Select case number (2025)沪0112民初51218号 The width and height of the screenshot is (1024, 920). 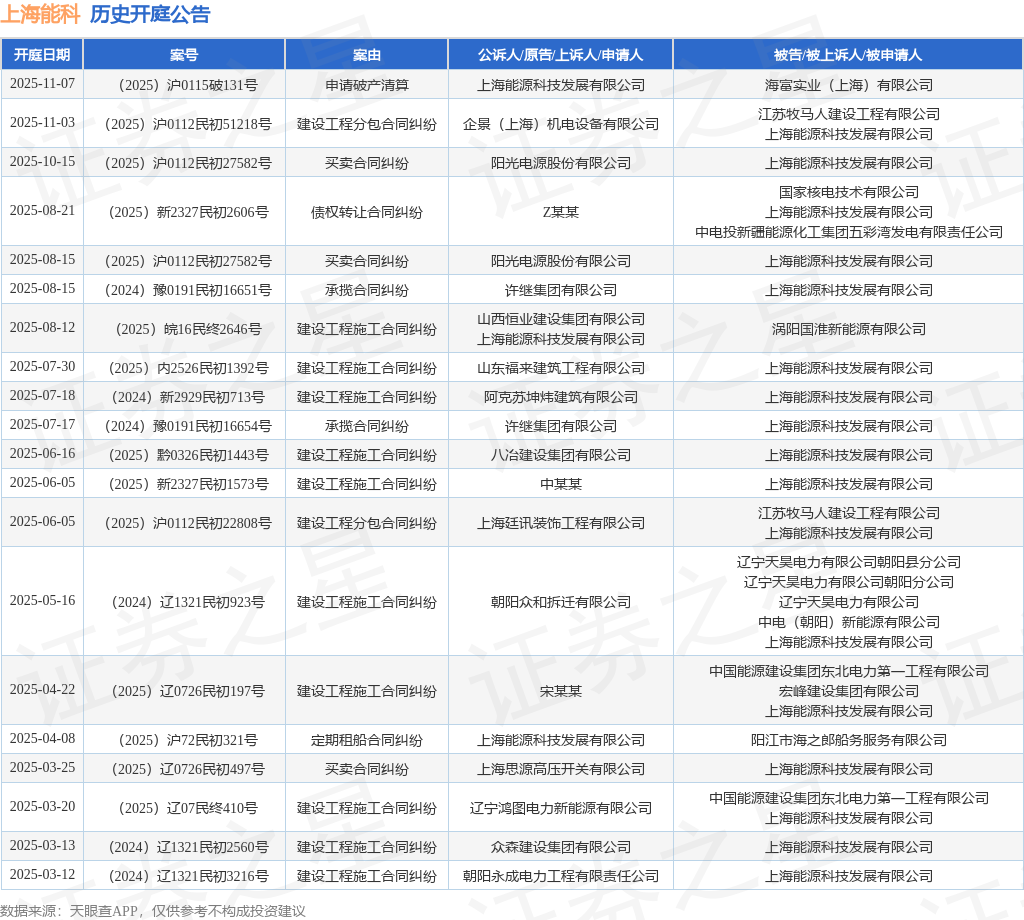pos(184,124)
